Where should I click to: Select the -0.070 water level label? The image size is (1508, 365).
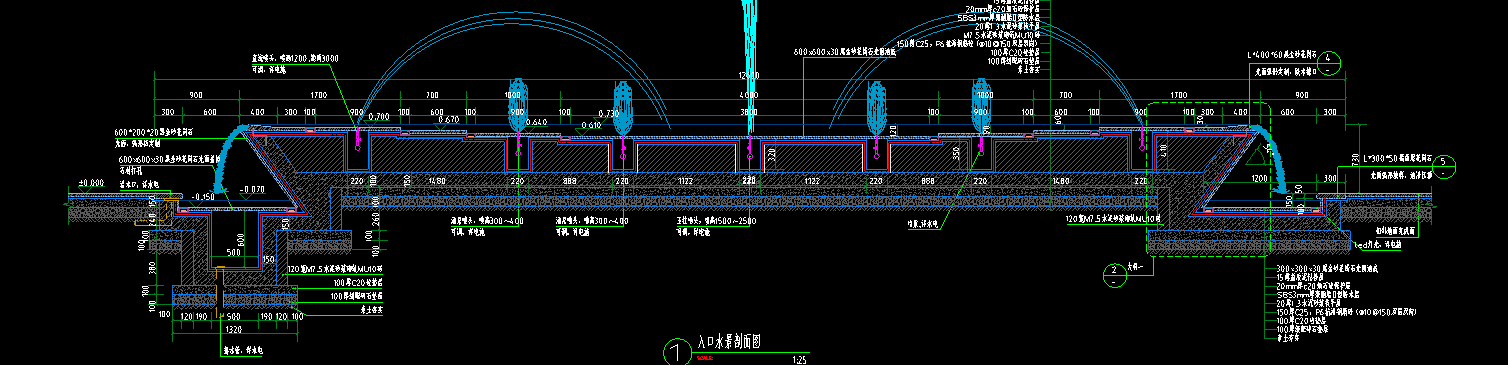(251, 189)
